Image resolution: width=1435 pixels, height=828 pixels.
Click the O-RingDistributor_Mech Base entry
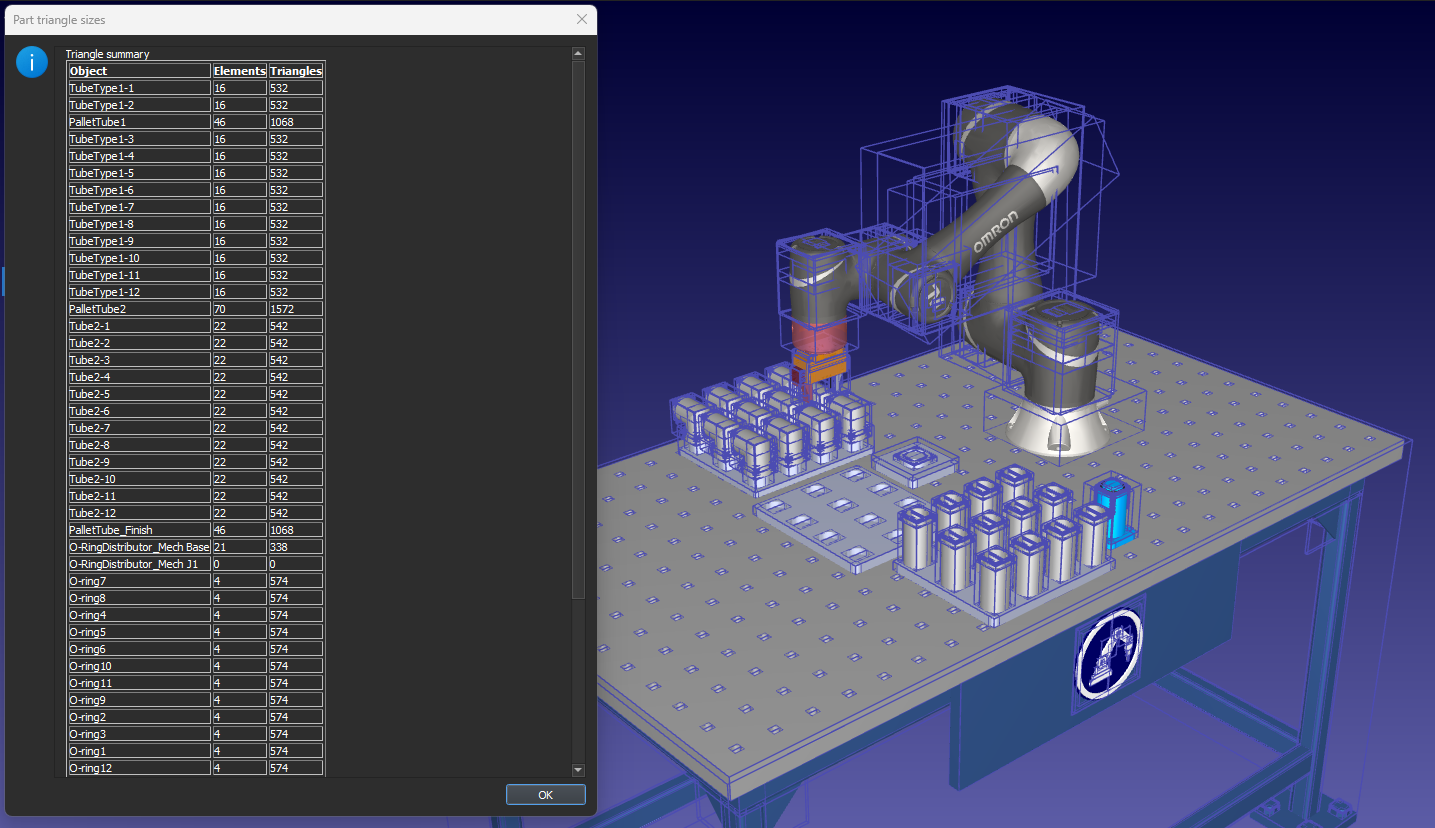coord(139,547)
